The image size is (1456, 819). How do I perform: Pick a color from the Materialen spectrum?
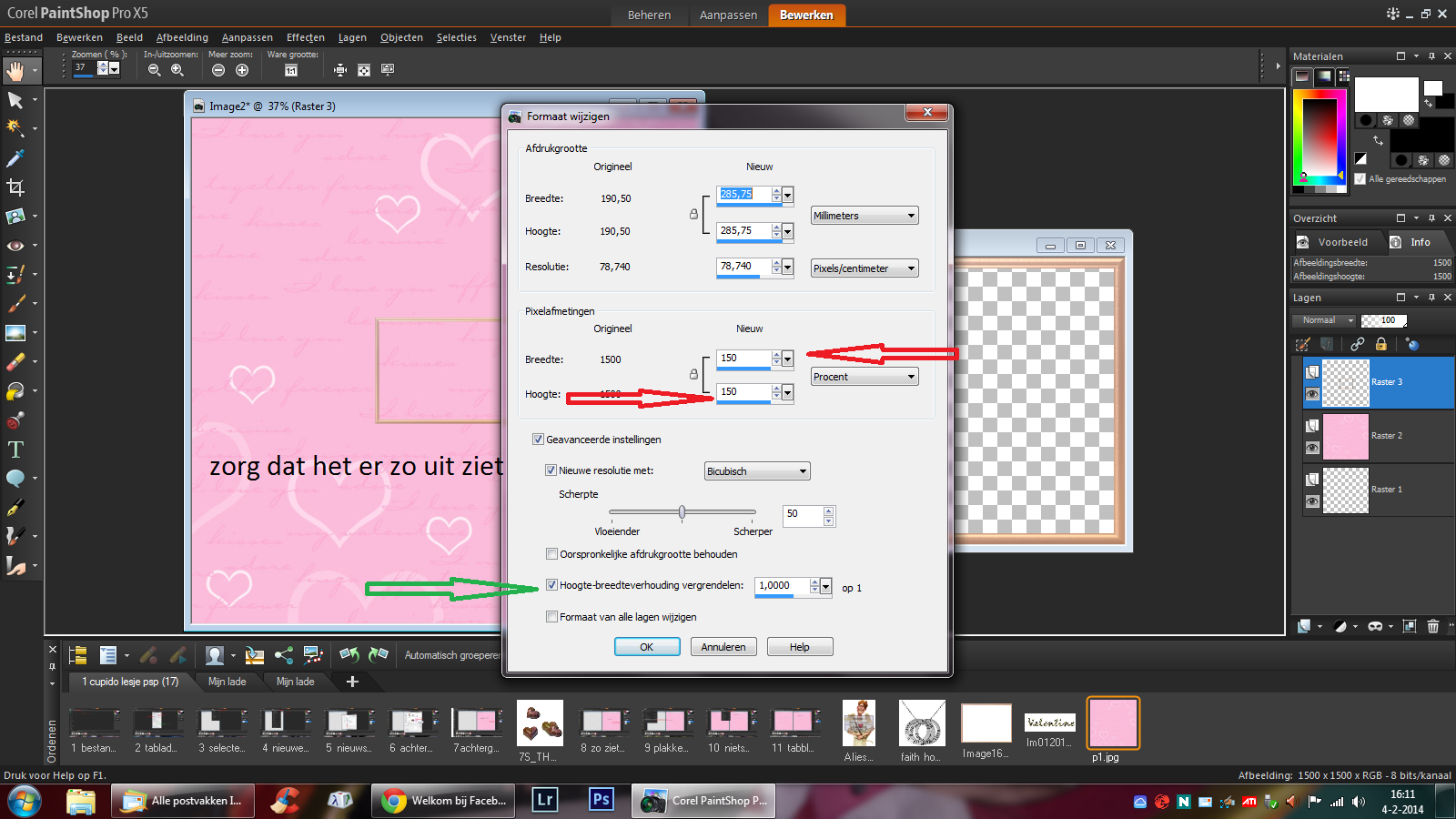point(1319,138)
